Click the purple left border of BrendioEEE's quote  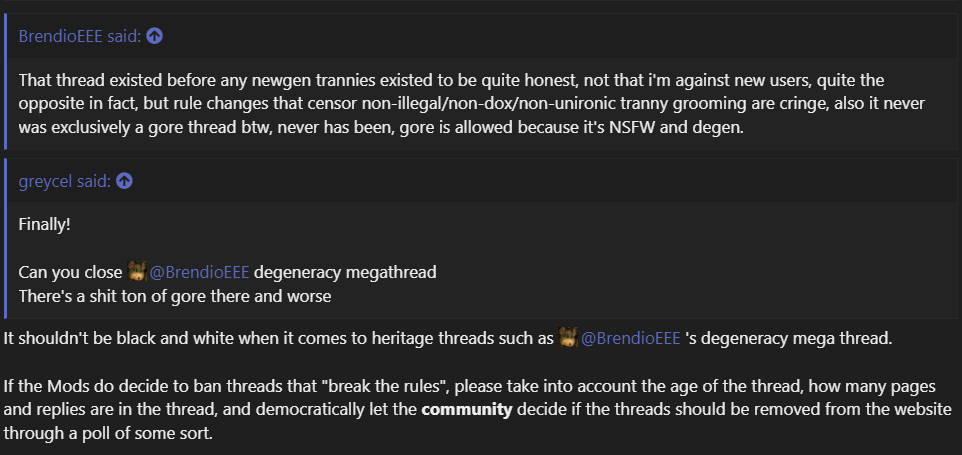click(5, 80)
